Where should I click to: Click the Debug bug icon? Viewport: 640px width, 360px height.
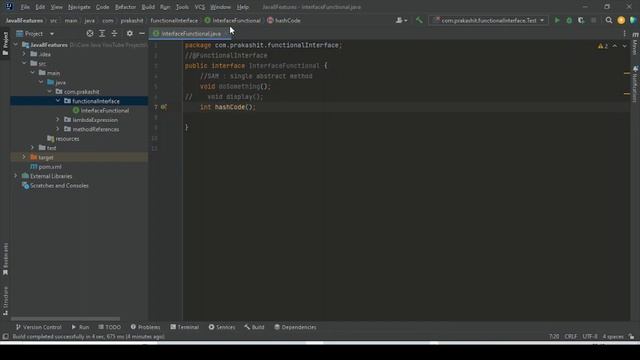(569, 20)
